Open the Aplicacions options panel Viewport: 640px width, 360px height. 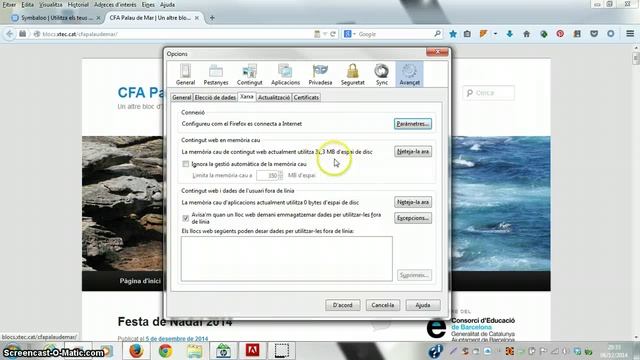pyautogui.click(x=285, y=74)
